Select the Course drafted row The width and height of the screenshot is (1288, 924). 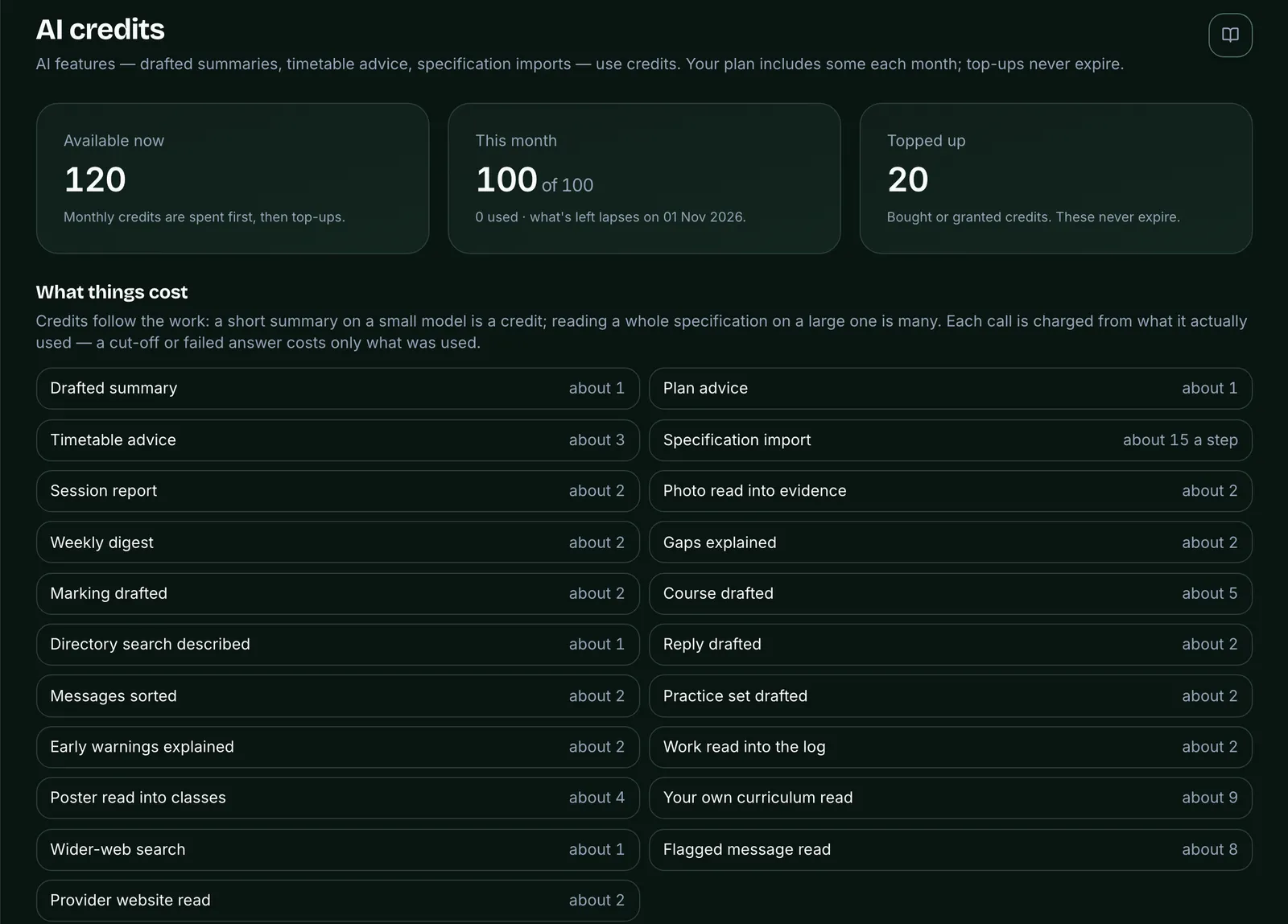(951, 593)
